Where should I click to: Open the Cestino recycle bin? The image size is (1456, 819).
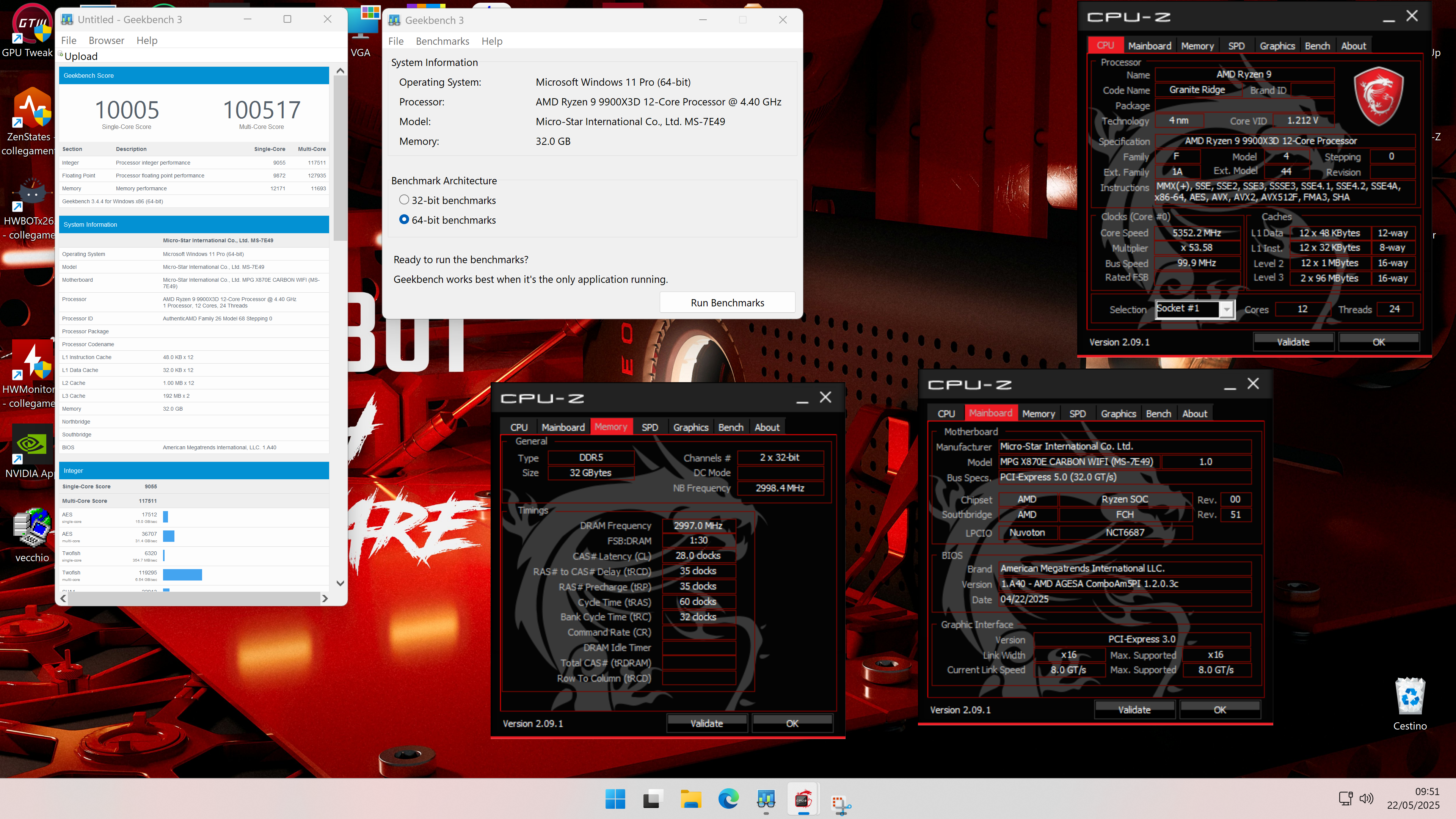1410,704
